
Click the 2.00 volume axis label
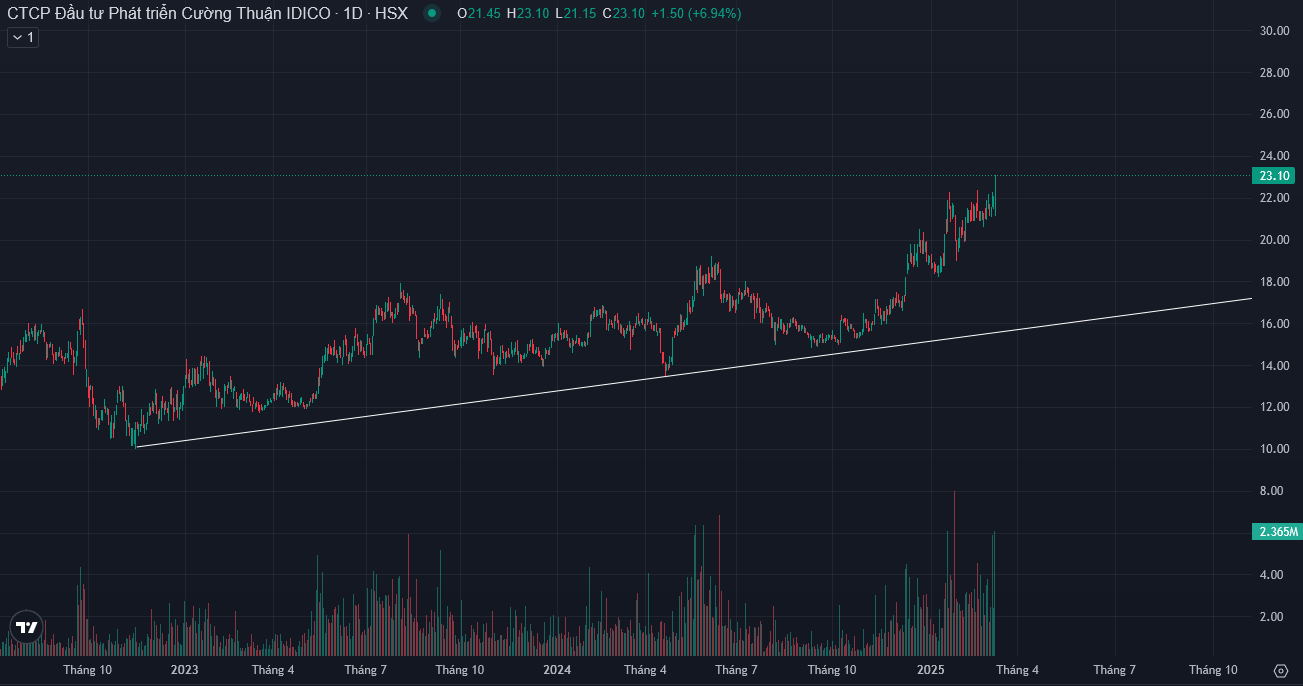pyautogui.click(x=1274, y=617)
